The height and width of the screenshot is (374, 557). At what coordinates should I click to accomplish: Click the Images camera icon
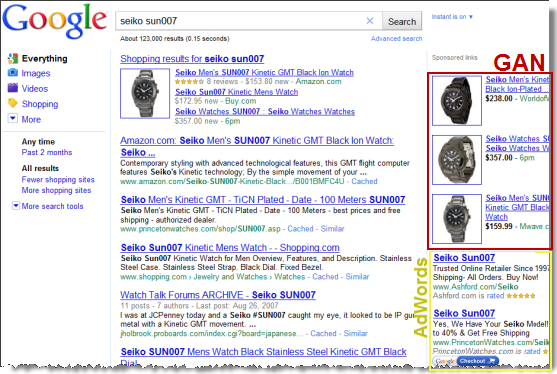click(x=13, y=73)
